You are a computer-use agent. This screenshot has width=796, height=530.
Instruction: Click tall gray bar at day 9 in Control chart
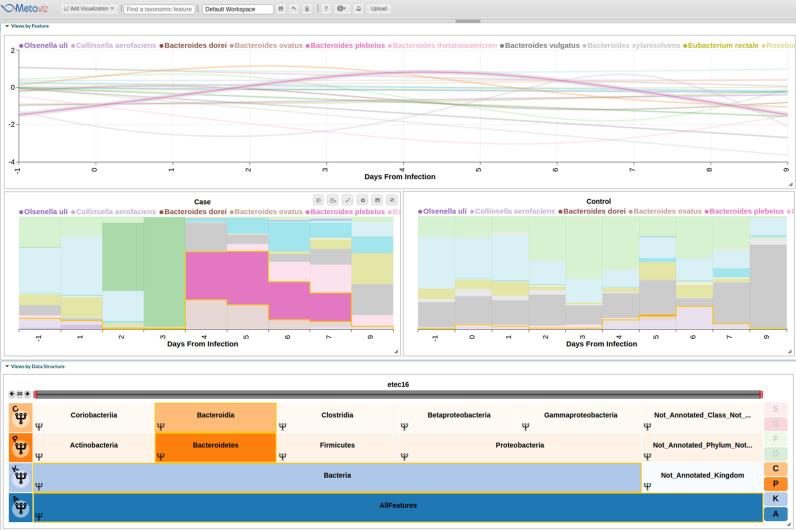click(x=768, y=286)
